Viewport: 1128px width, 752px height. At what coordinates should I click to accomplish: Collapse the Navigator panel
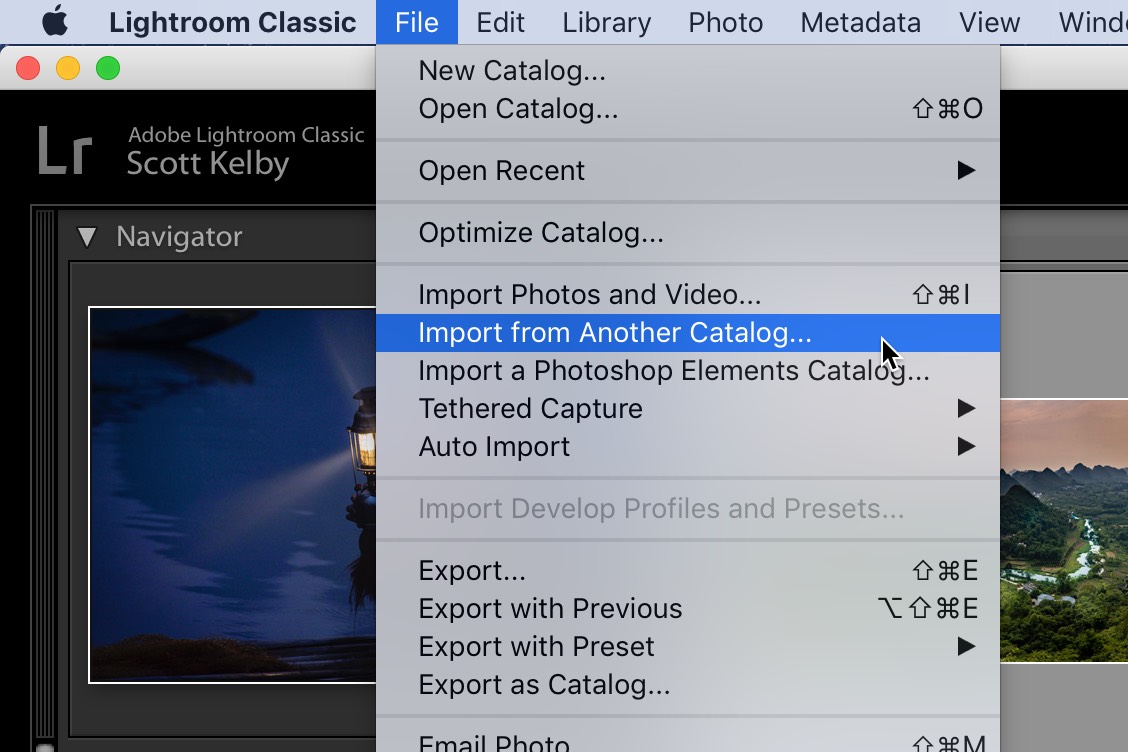point(88,237)
